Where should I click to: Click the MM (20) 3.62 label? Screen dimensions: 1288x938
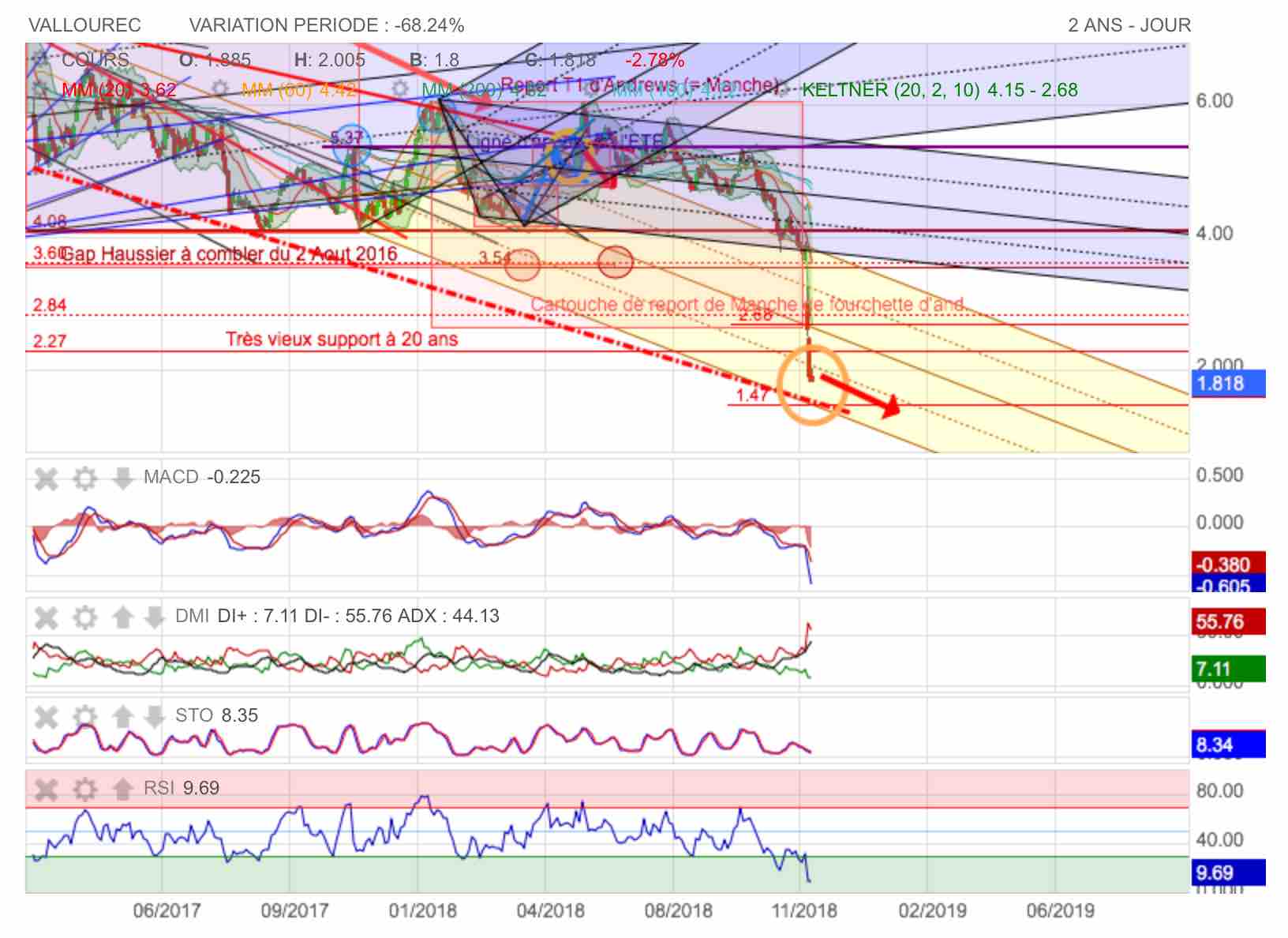pyautogui.click(x=119, y=90)
